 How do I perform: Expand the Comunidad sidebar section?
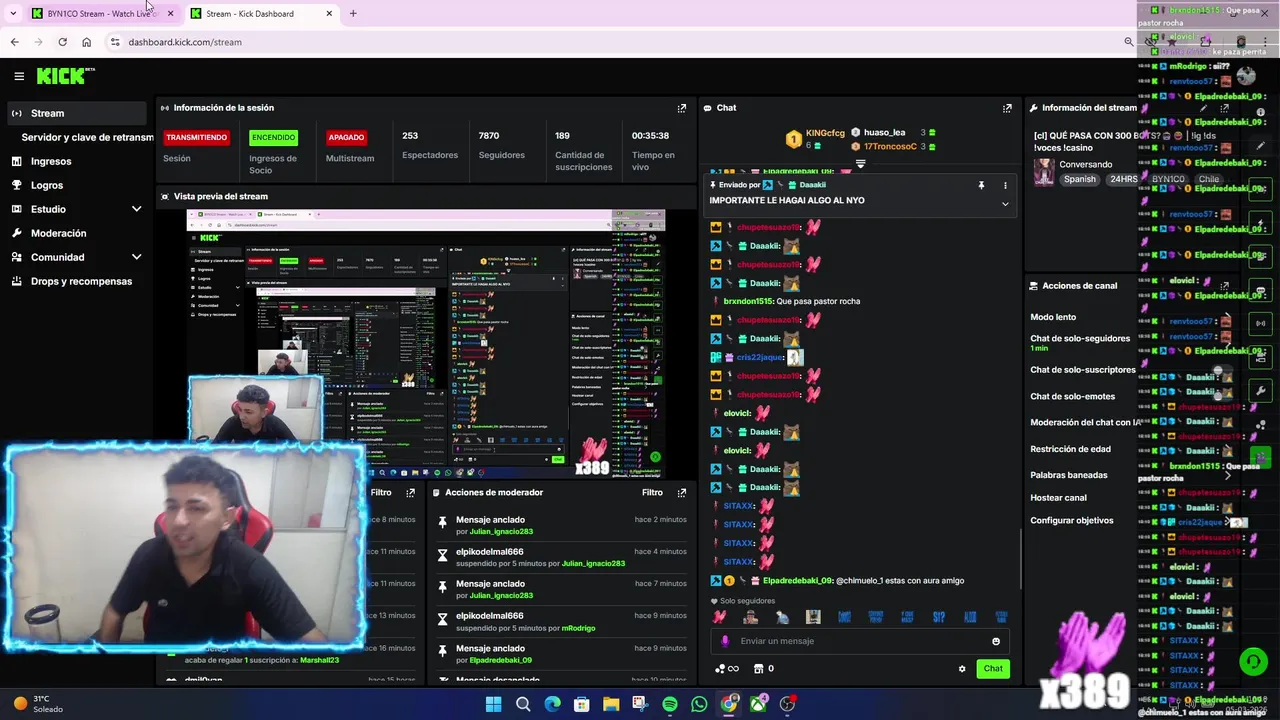pyautogui.click(x=136, y=257)
